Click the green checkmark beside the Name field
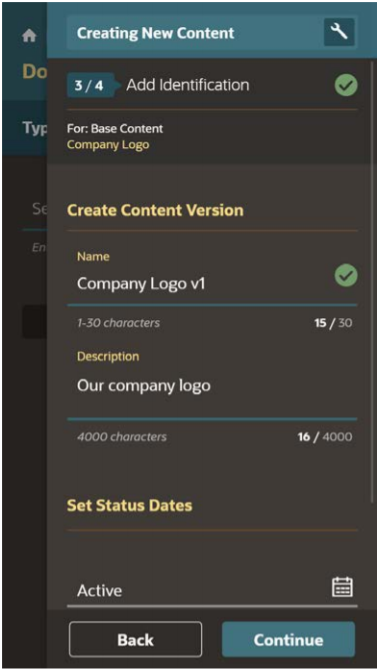Screen dimensions: 377x670 point(346,276)
